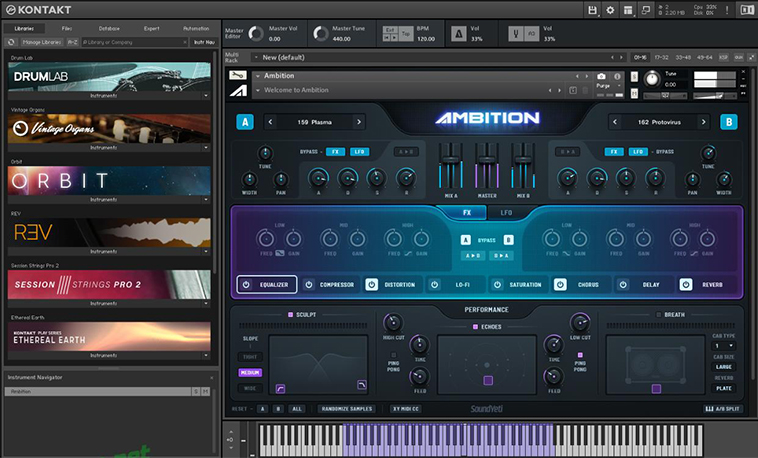Toggle layer B FX bypass
758x458 pixels.
pos(614,152)
